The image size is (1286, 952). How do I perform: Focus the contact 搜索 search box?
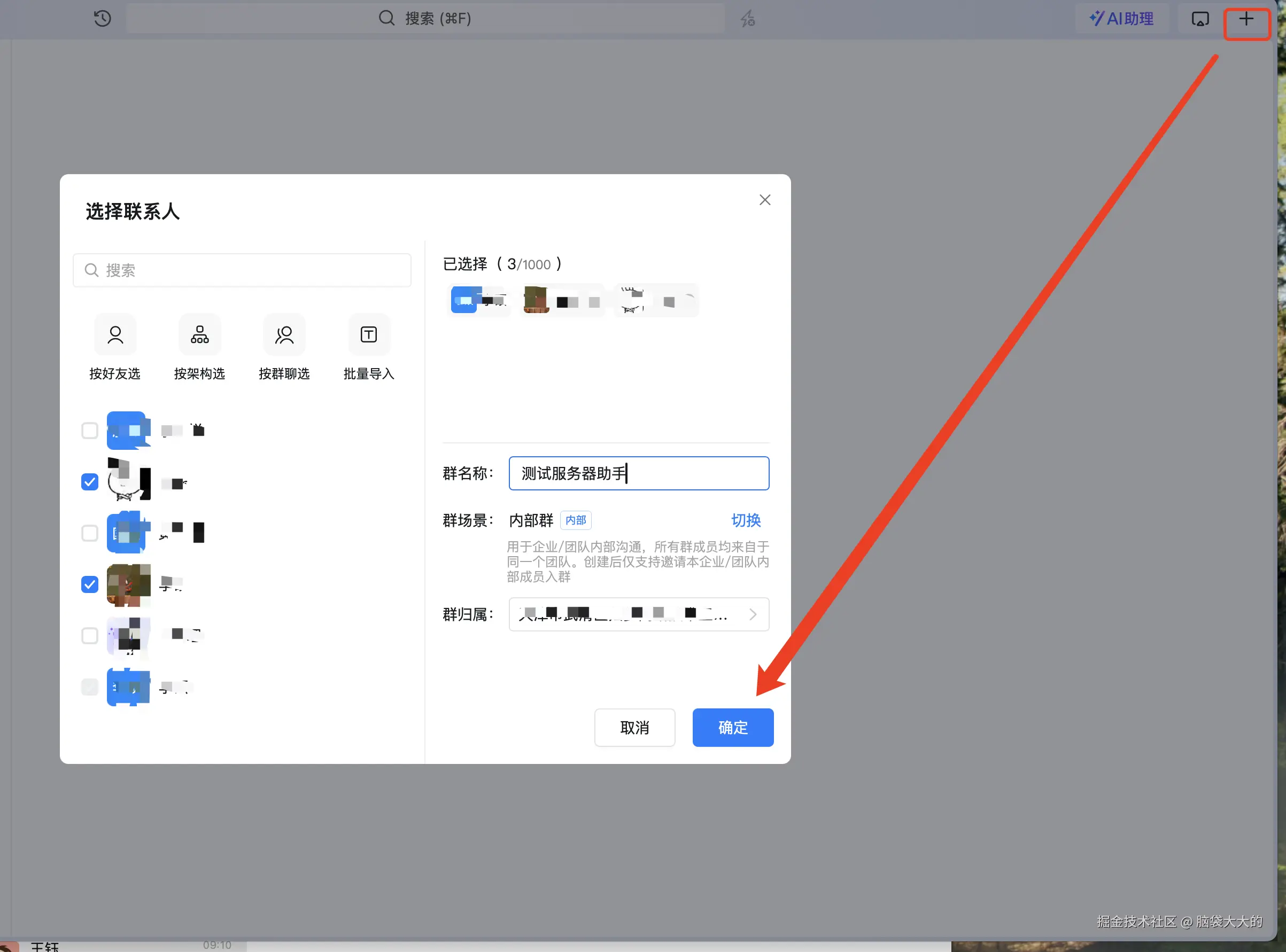click(242, 270)
